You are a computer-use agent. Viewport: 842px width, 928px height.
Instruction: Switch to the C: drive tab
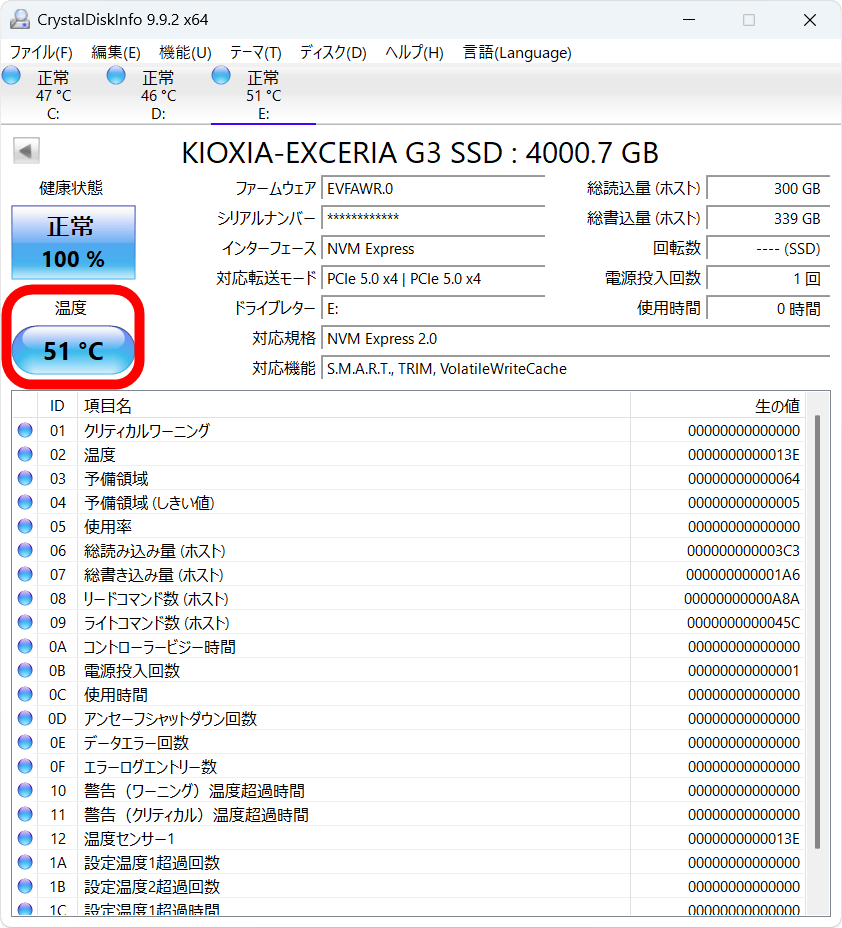(53, 95)
